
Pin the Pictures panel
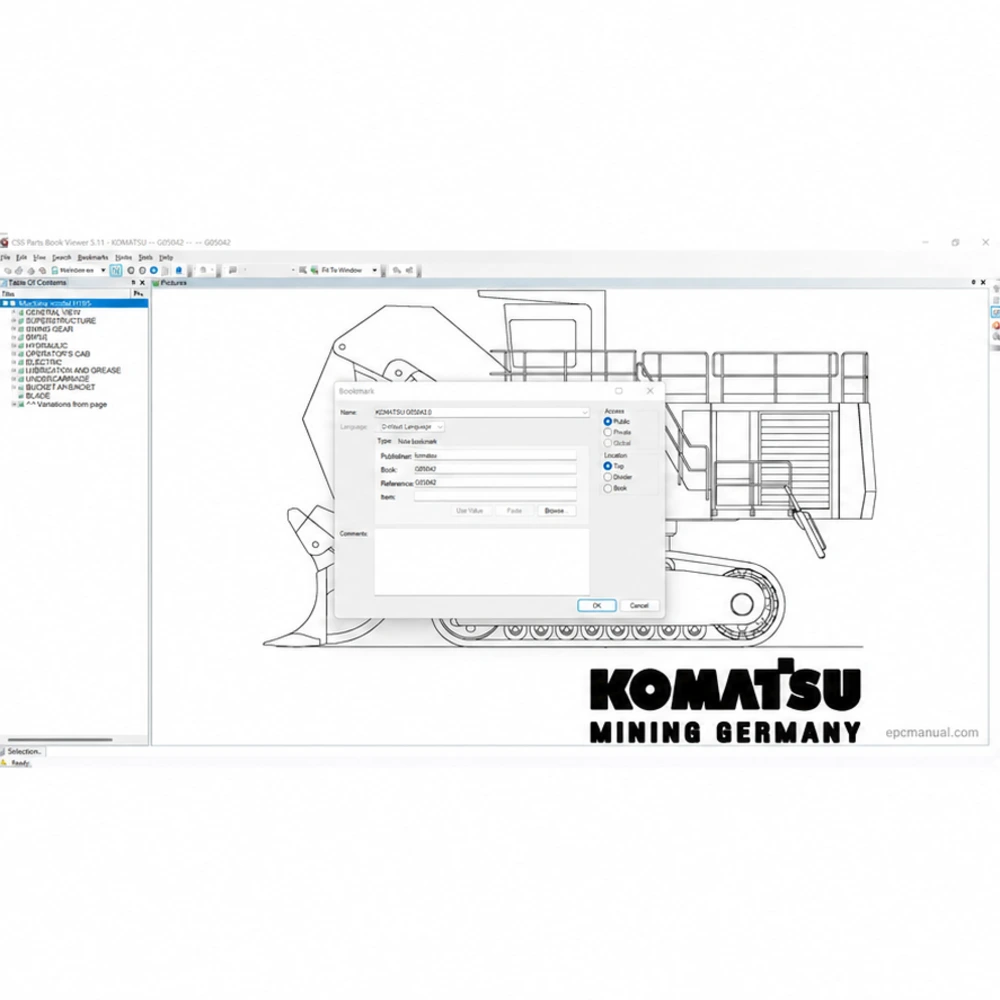click(x=973, y=283)
